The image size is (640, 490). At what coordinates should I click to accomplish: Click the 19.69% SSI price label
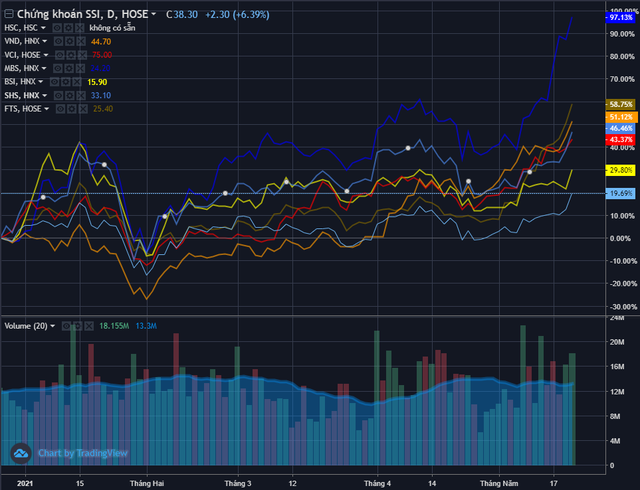(x=620, y=194)
